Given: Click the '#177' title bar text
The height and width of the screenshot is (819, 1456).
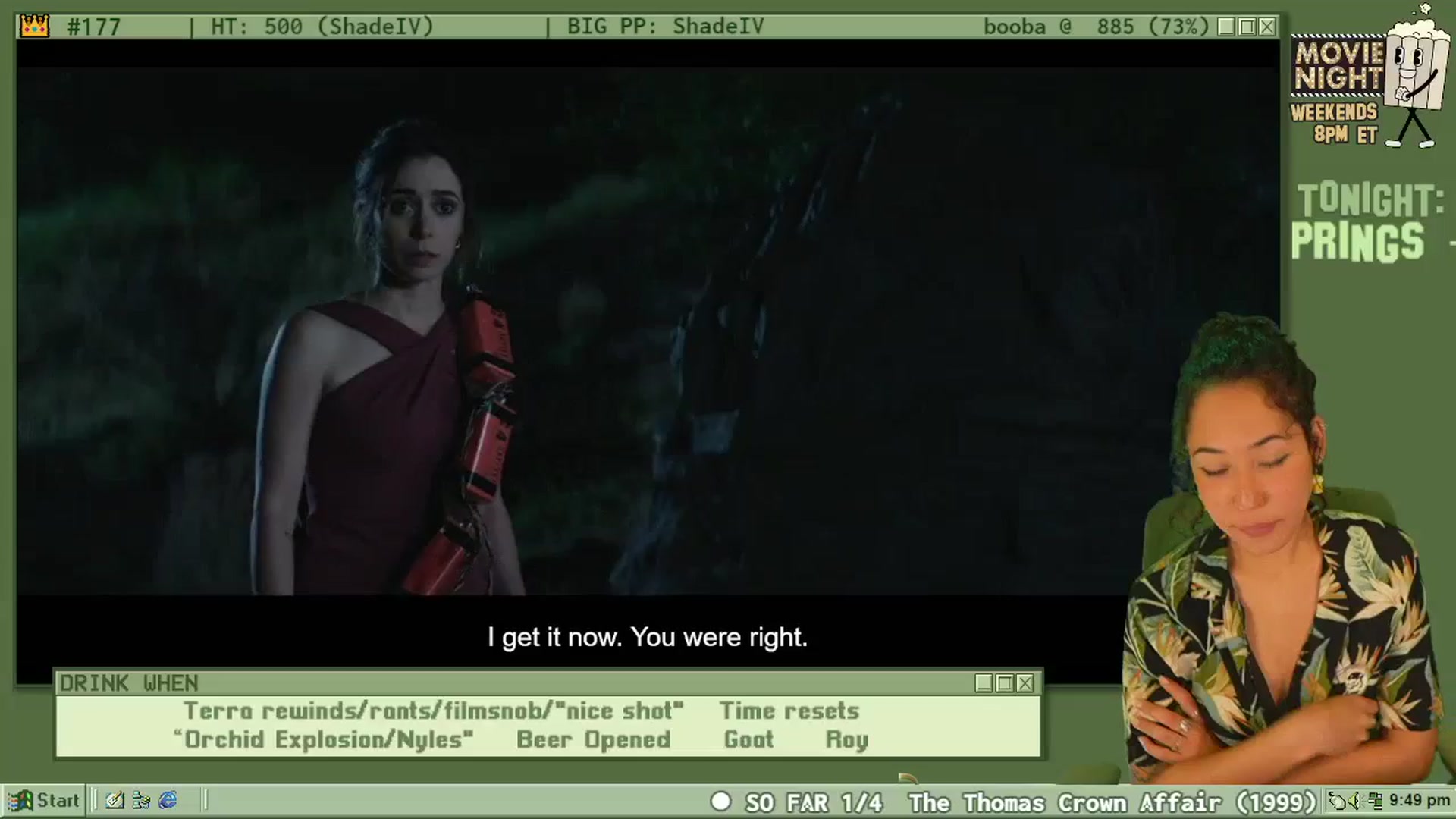Looking at the screenshot, I should click(93, 27).
